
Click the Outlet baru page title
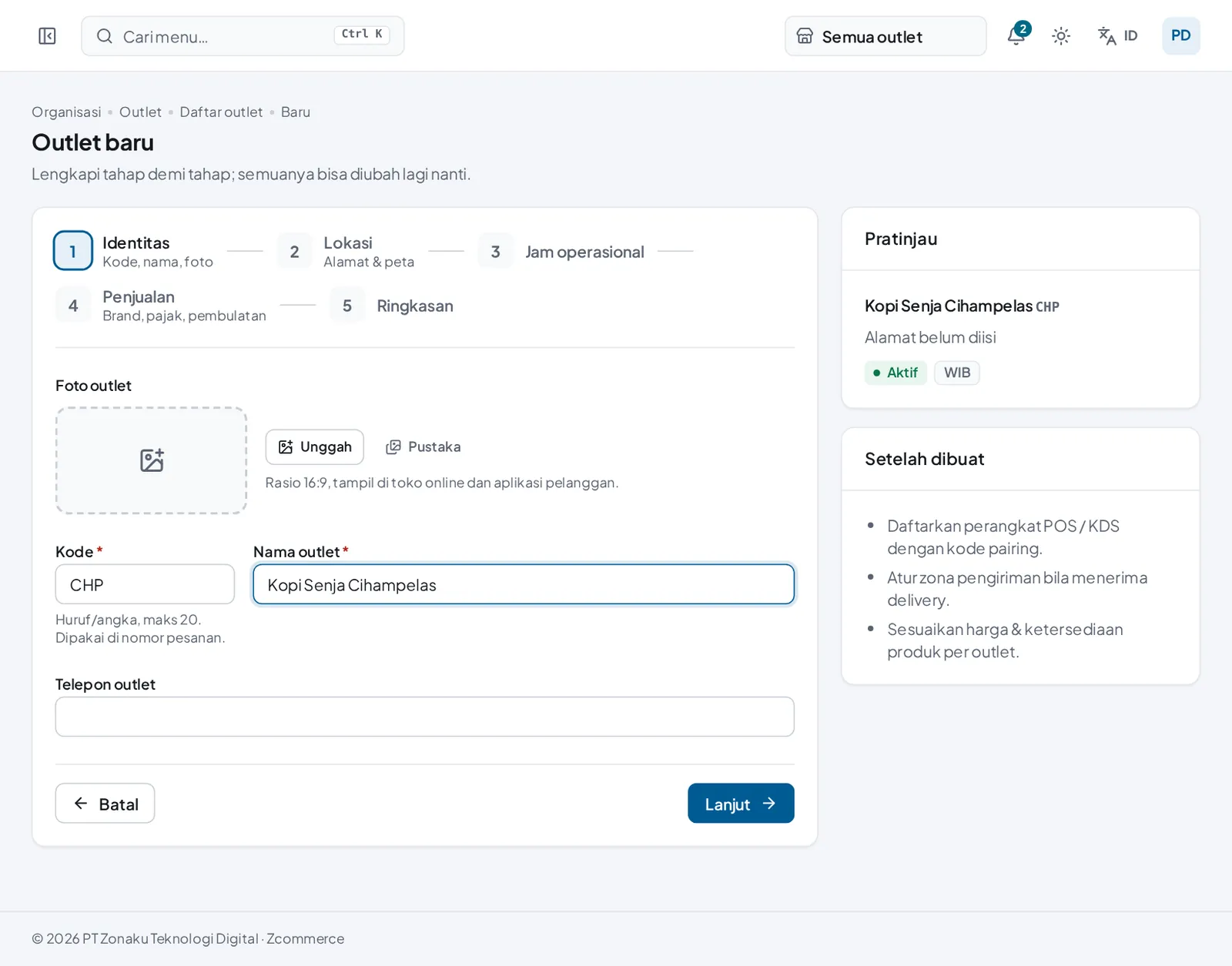point(92,142)
